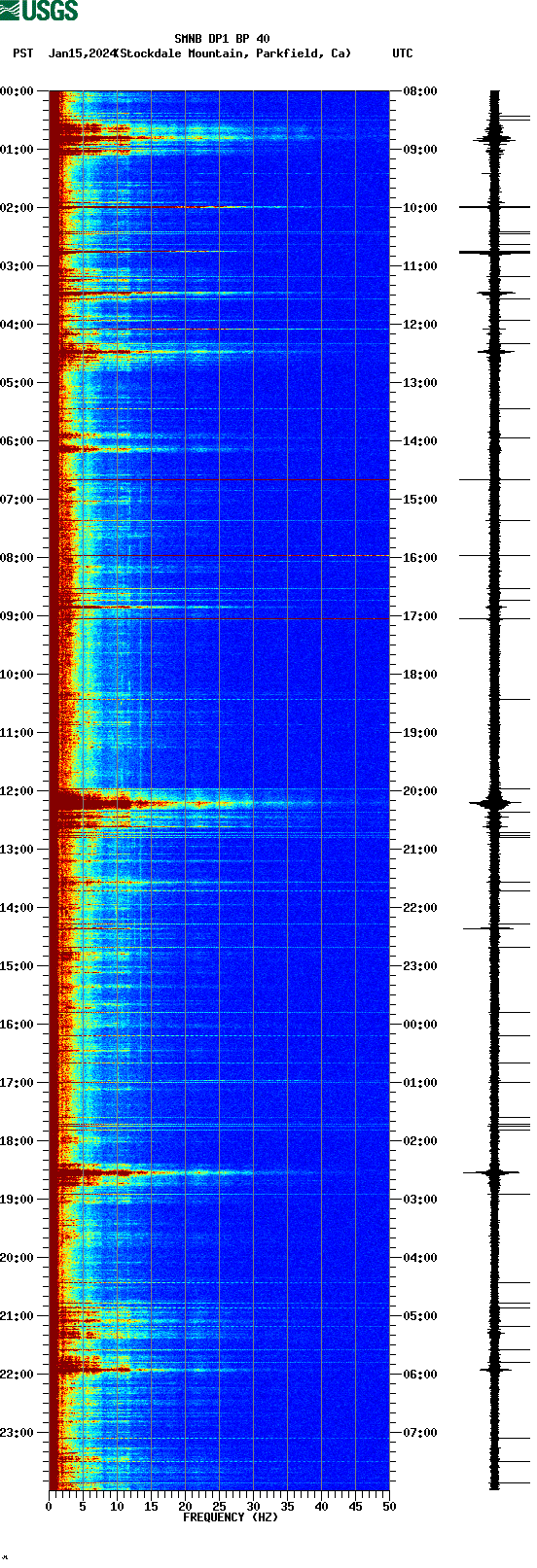This screenshot has height=1568, width=537.
Task: Click 'Stockdale Mountain, Parkfield, Ca' station text
Action: point(233,53)
